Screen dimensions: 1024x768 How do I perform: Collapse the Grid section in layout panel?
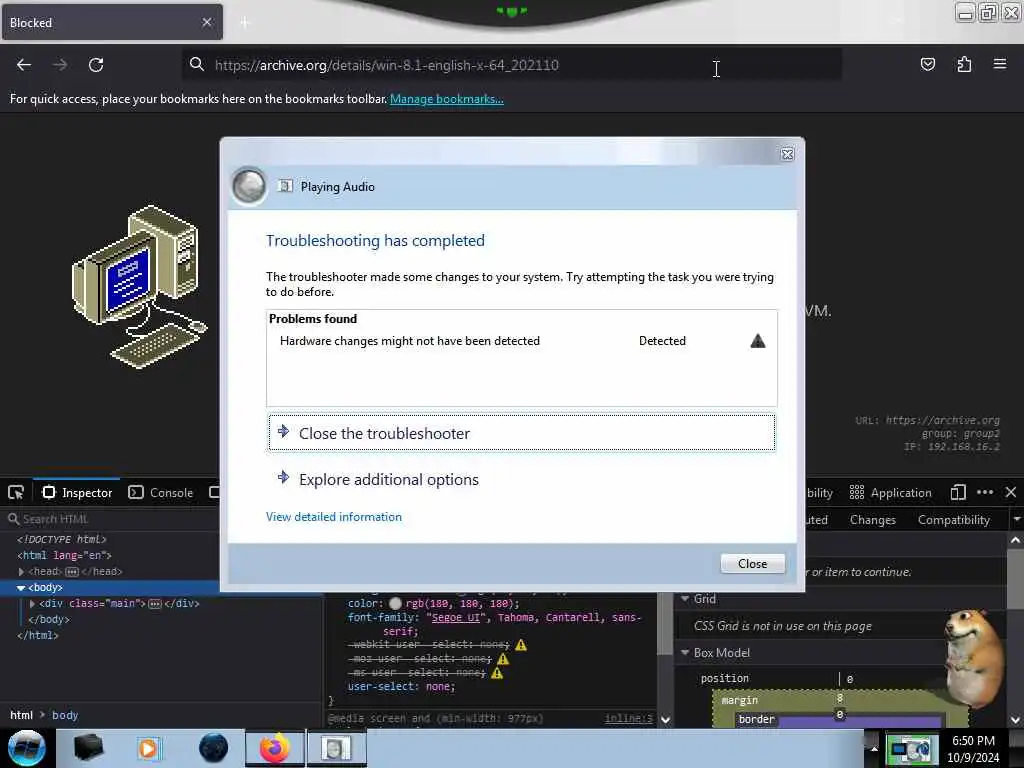point(685,598)
